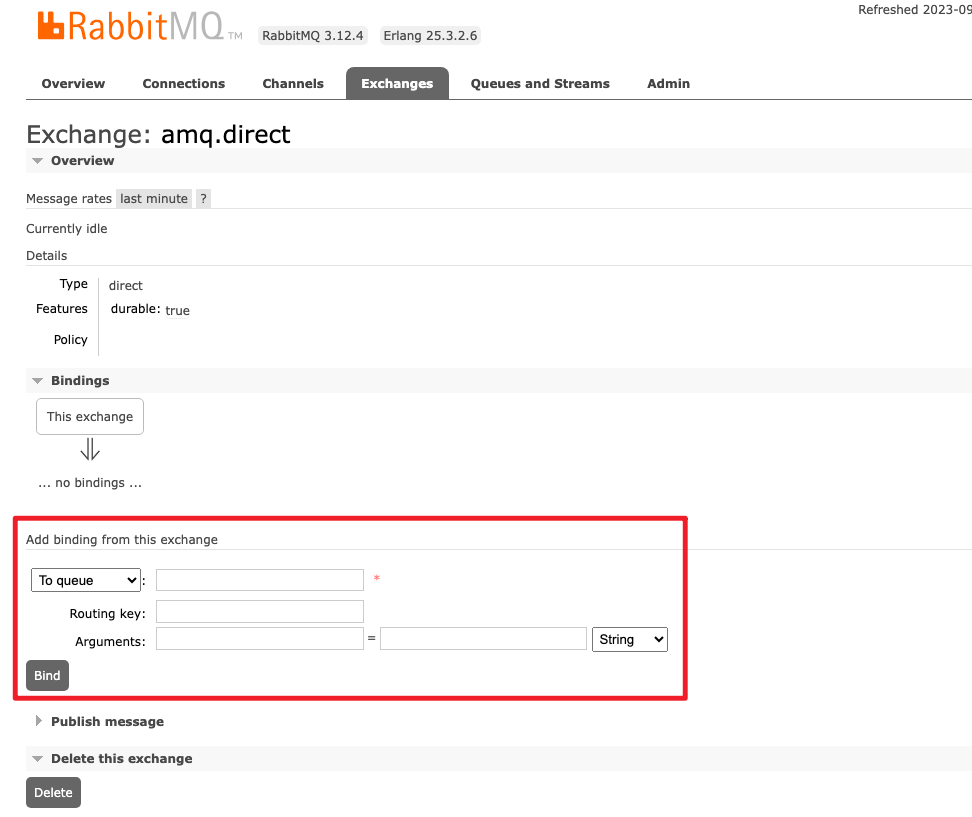Click the Routing key input field
The width and height of the screenshot is (972, 817).
(259, 610)
